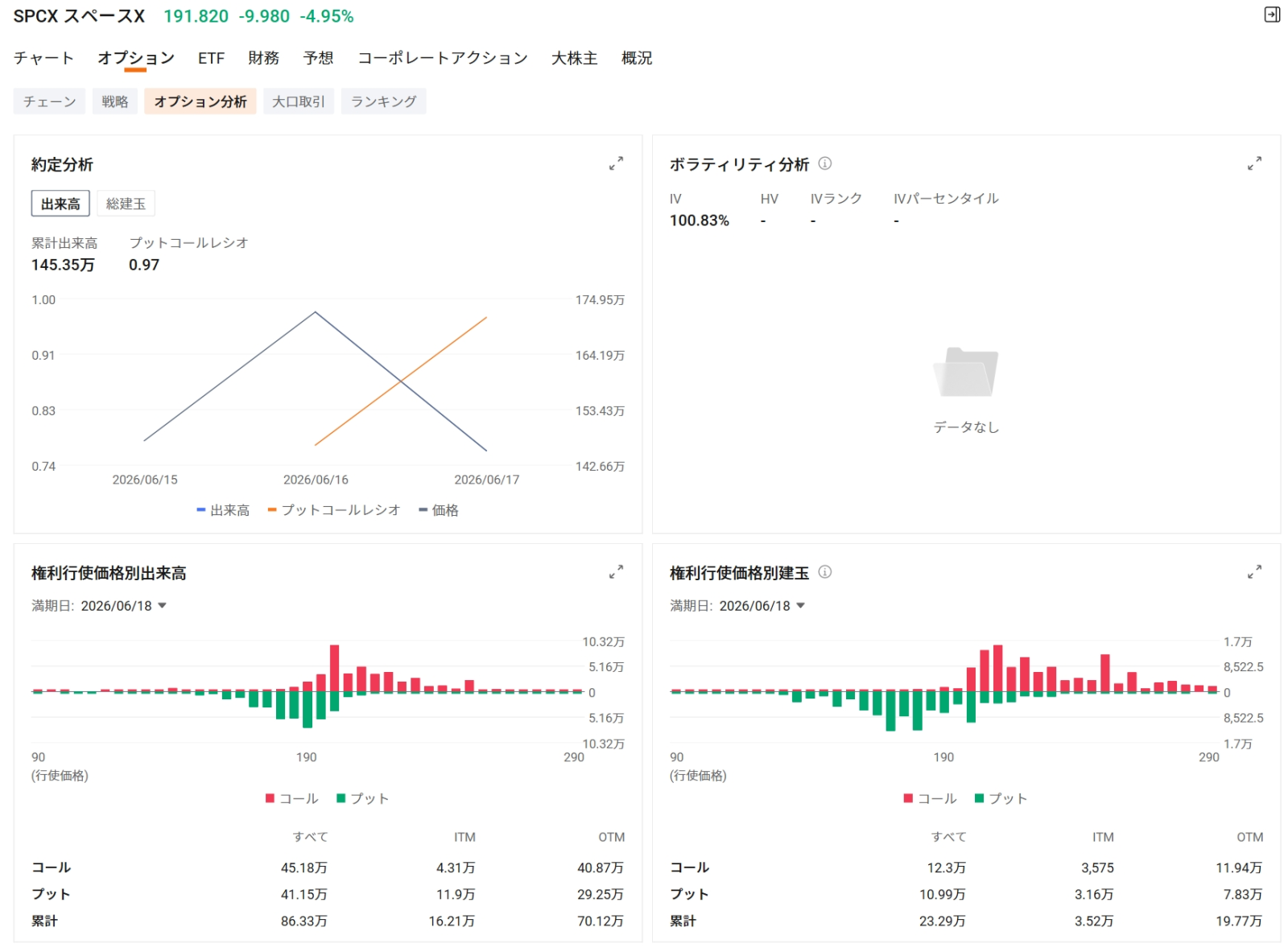Select the 出来高 toggle in 約定分析
The image size is (1288, 948).
[60, 204]
